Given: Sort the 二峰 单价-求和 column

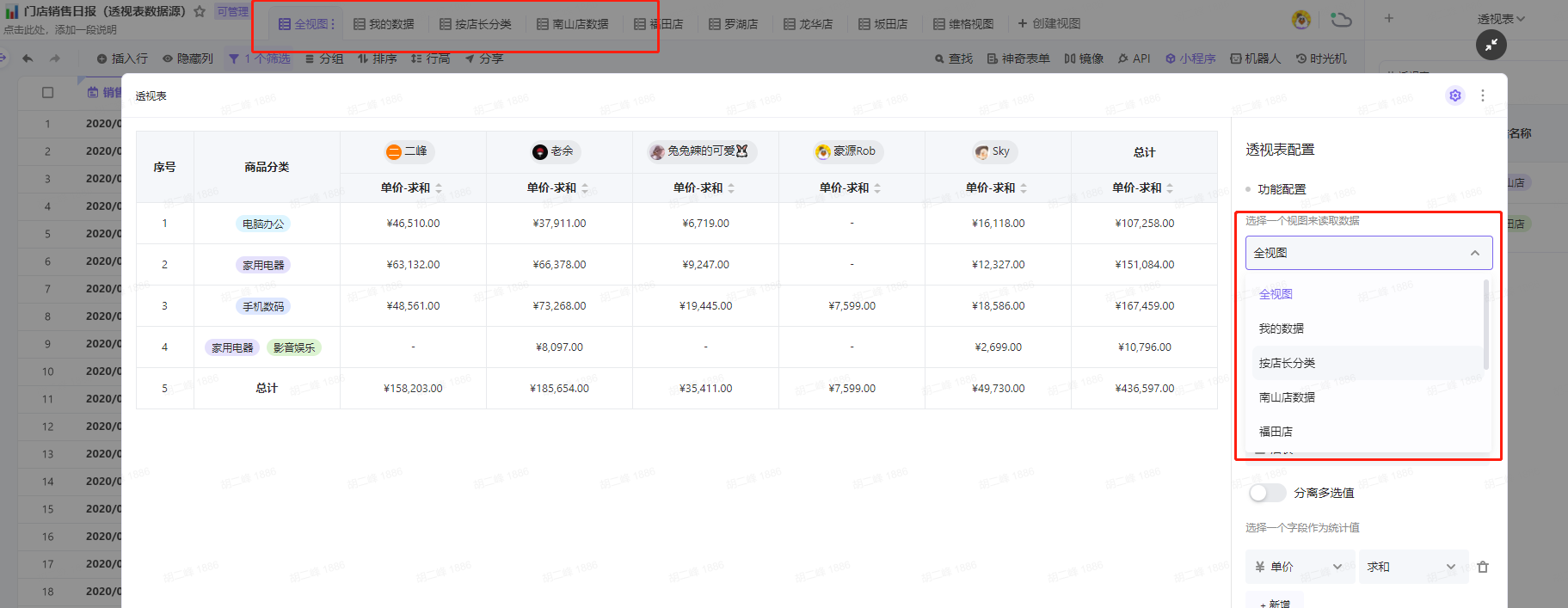Looking at the screenshot, I should [439, 187].
